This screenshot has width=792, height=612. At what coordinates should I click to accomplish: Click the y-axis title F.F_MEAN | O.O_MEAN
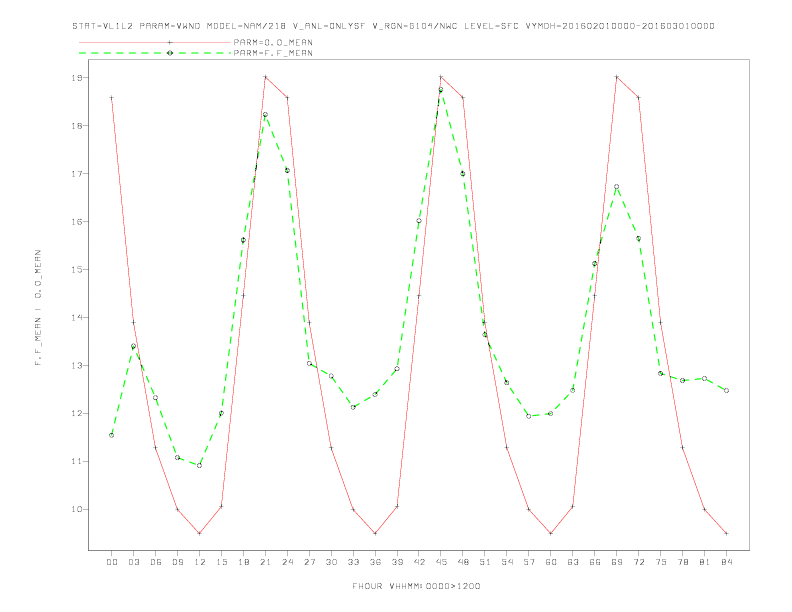click(x=38, y=308)
